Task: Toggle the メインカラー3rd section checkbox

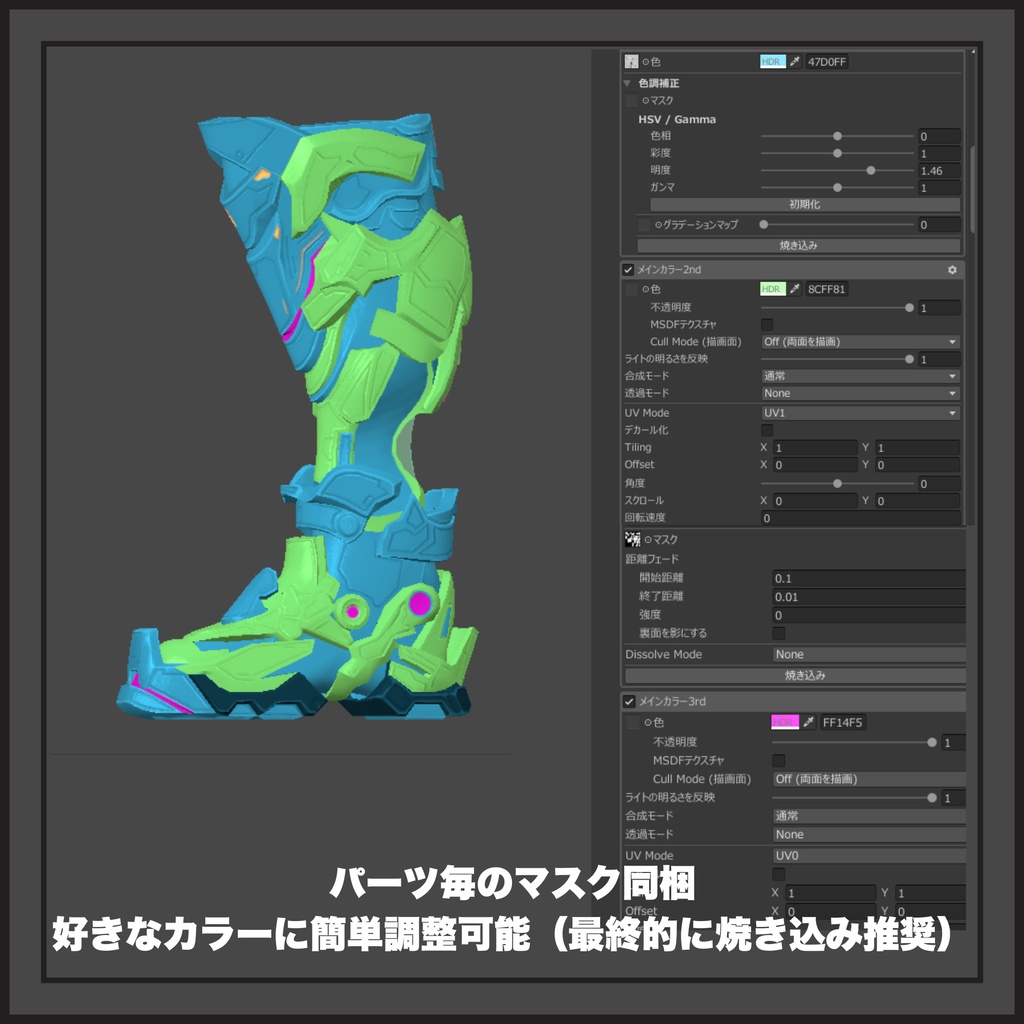Action: pyautogui.click(x=630, y=700)
